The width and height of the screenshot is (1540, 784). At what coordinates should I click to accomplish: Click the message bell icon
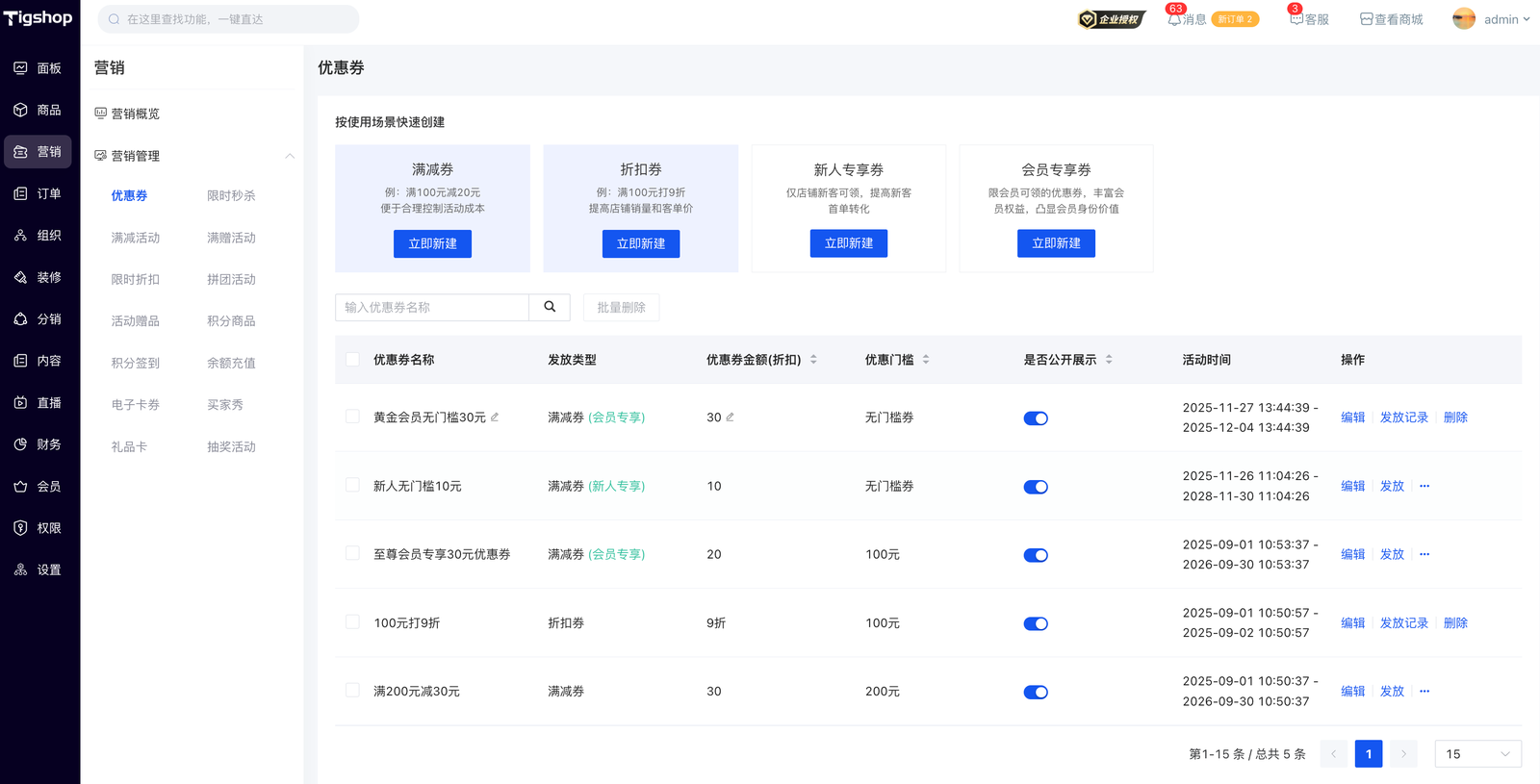[x=1173, y=19]
